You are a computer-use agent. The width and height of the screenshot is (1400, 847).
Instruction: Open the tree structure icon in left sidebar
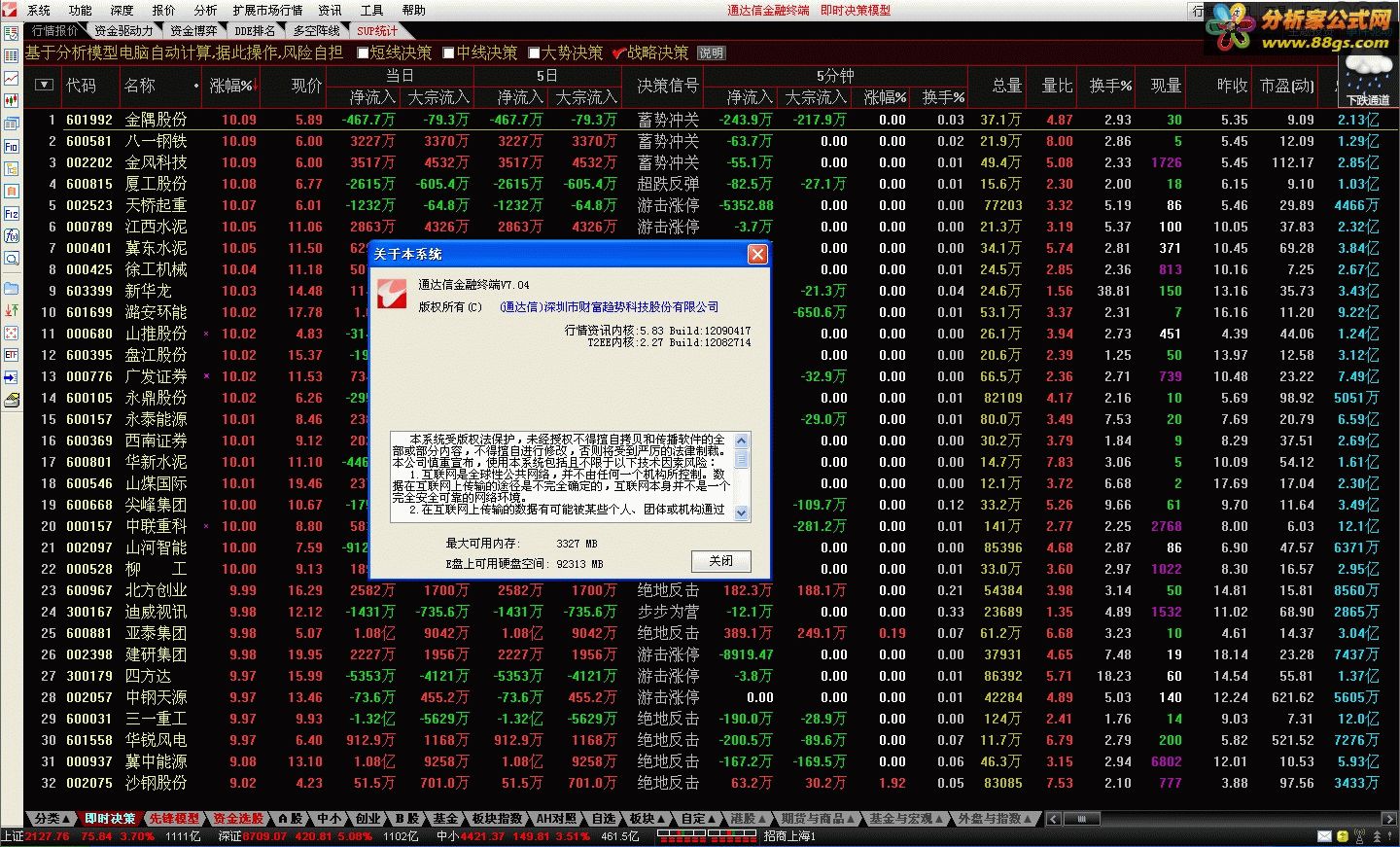click(12, 169)
